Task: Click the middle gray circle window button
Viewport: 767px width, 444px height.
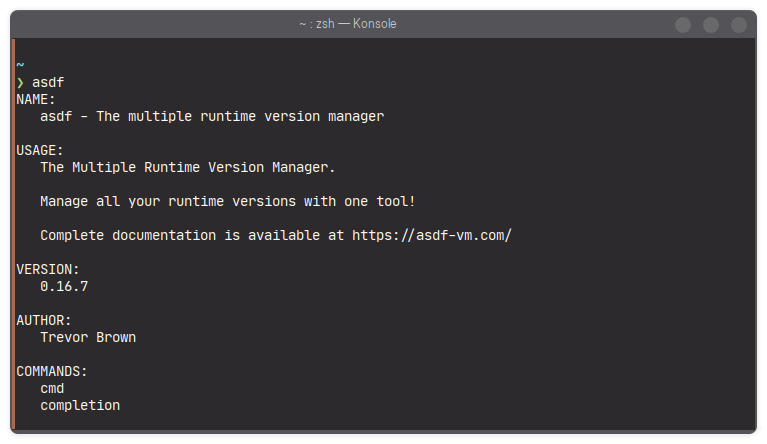Action: pyautogui.click(x=711, y=25)
